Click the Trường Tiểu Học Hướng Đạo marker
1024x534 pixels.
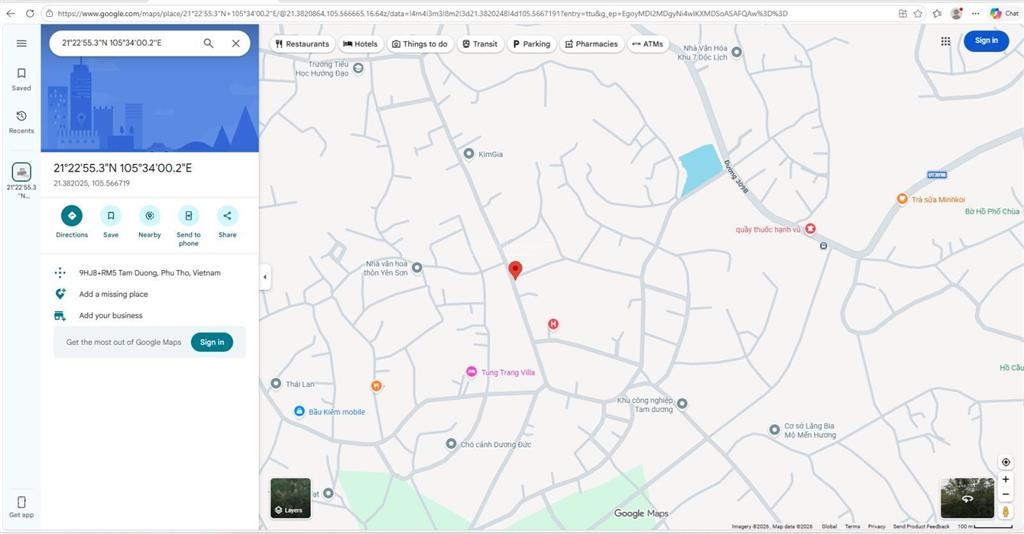tap(358, 68)
